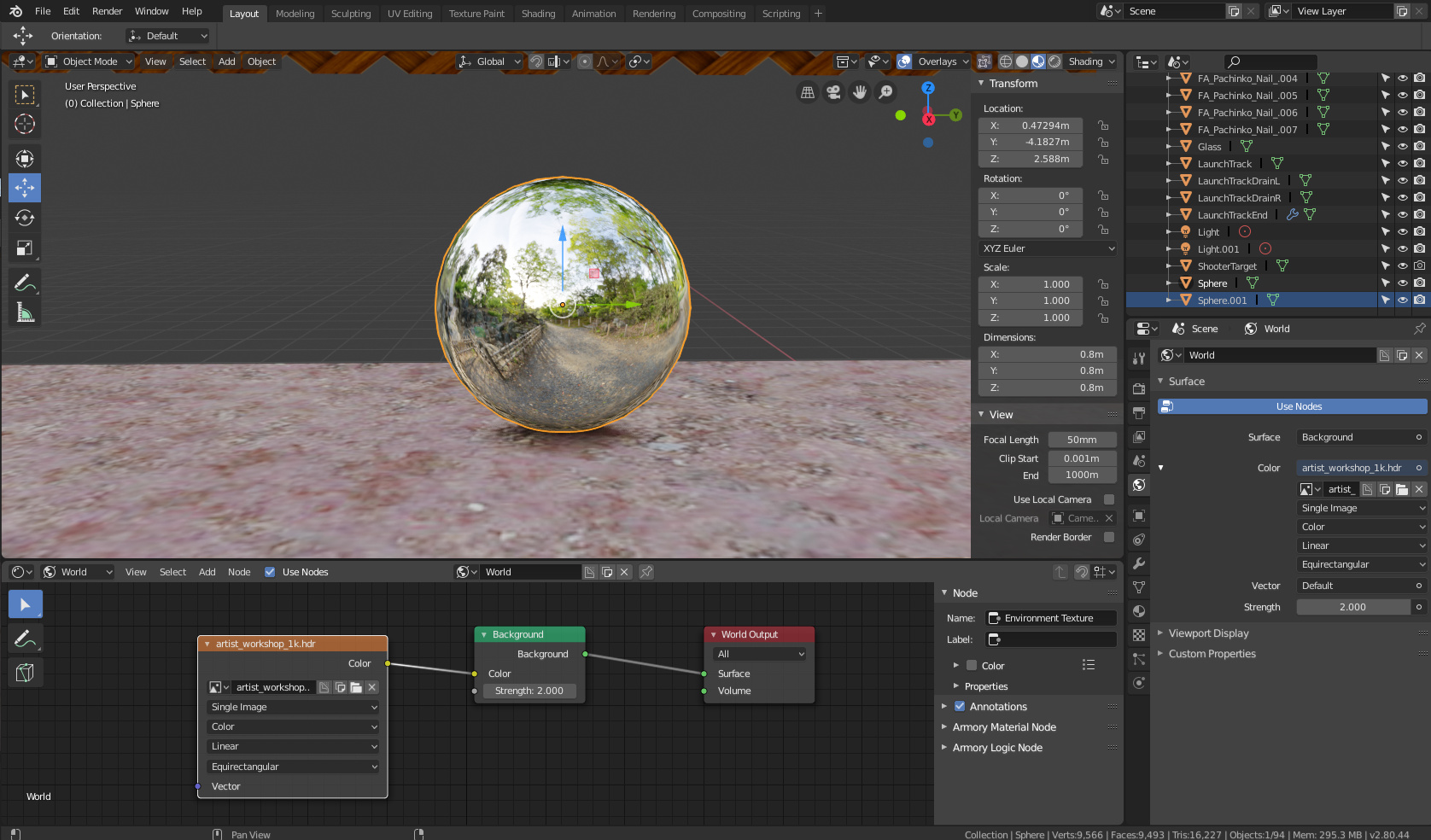
Task: Choose the Annotate tool
Action: tap(25, 282)
